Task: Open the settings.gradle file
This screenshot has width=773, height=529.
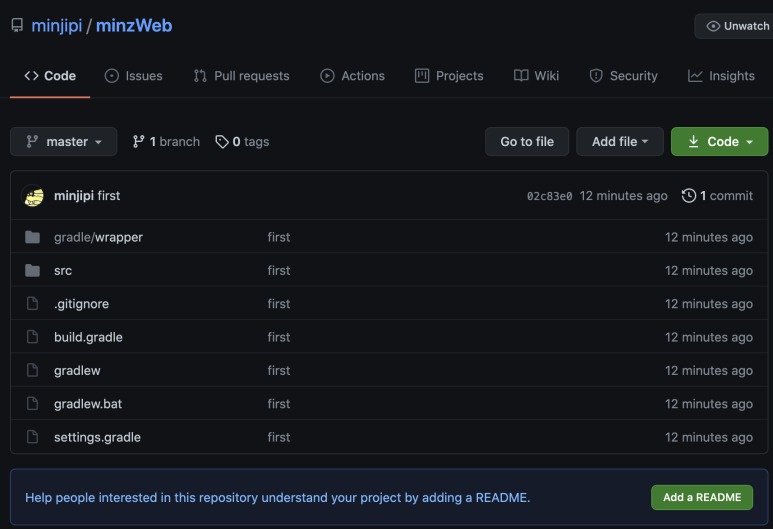Action: pyautogui.click(x=98, y=437)
